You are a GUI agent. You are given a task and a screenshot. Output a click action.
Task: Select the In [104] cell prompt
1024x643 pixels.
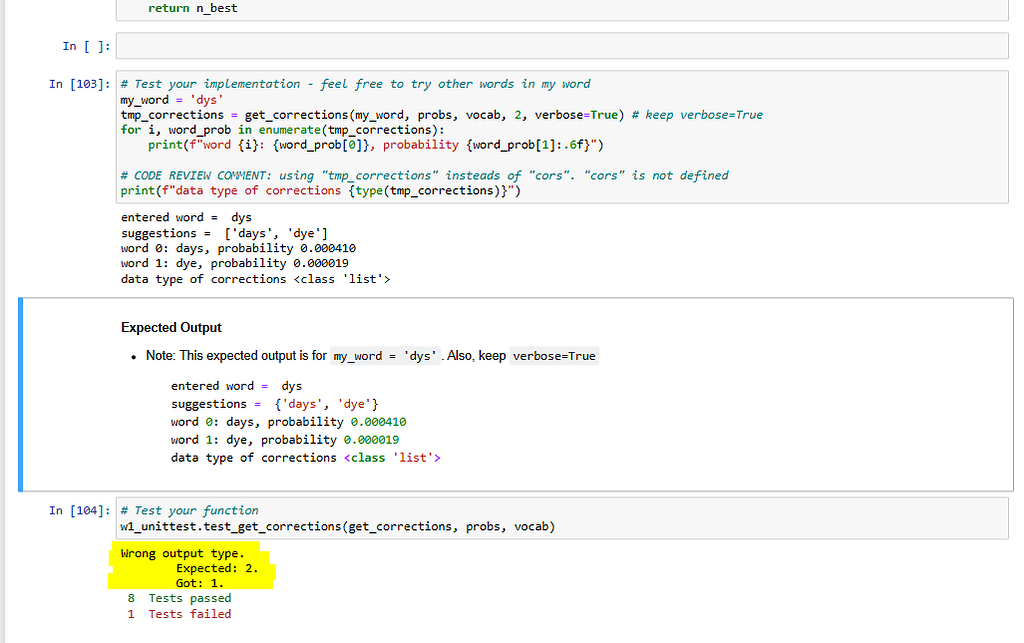[x=80, y=510]
